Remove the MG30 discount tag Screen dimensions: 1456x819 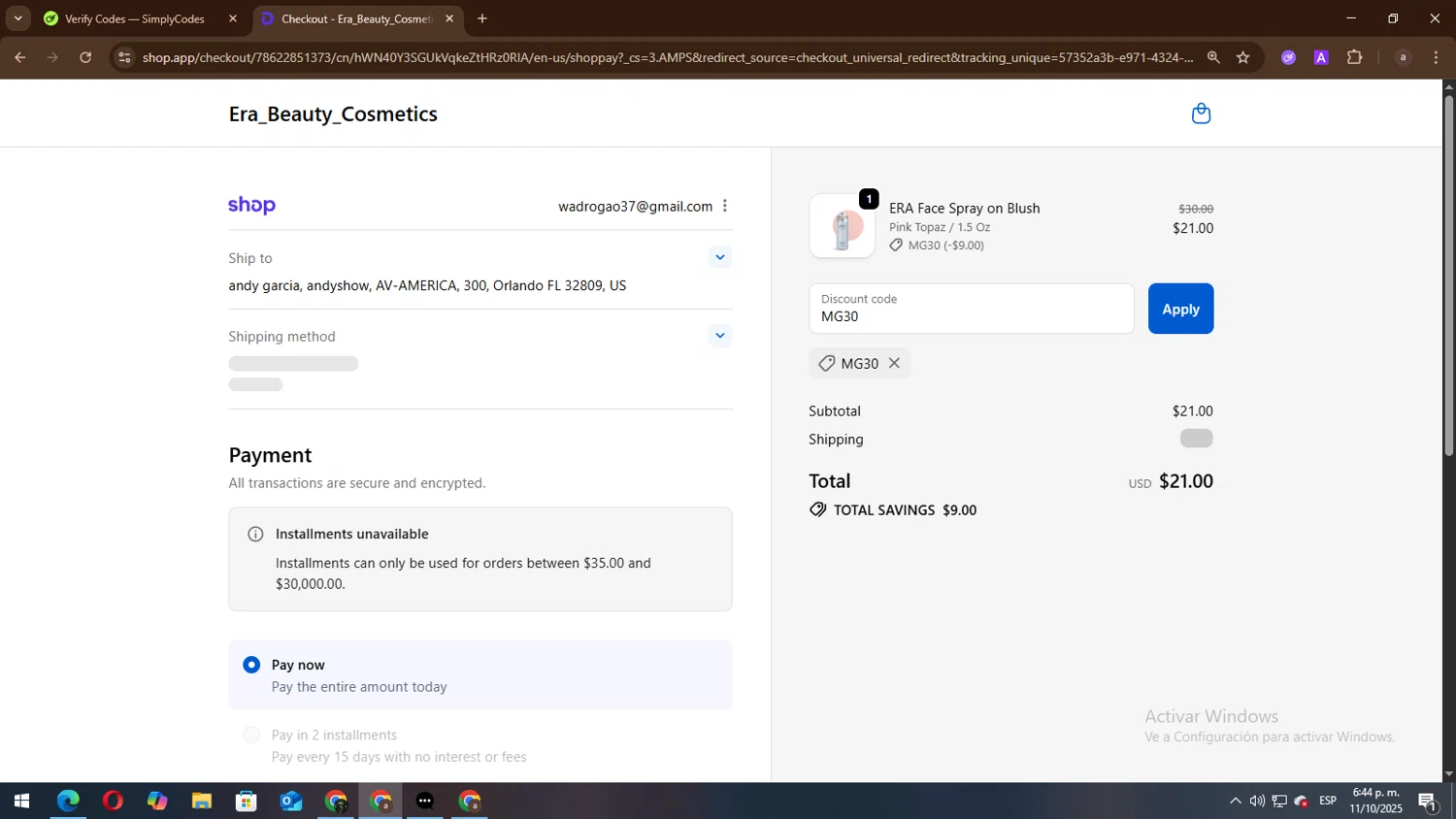point(895,363)
